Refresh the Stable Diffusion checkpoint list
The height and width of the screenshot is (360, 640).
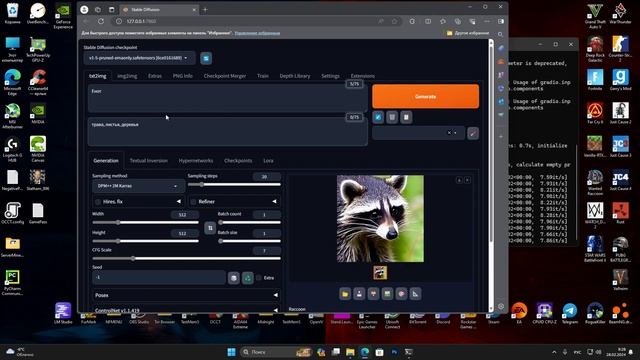click(x=206, y=58)
